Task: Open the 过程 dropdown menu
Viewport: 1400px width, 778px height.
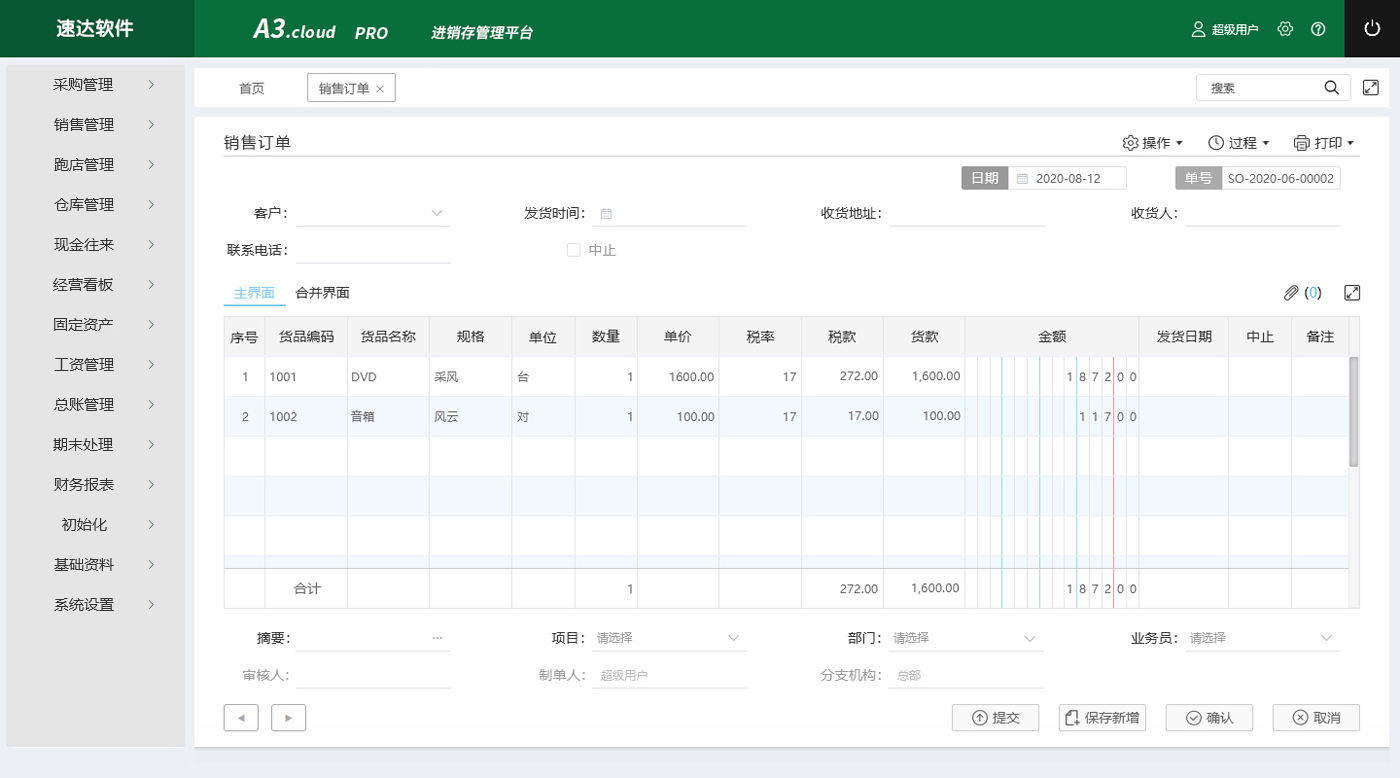Action: point(1239,143)
